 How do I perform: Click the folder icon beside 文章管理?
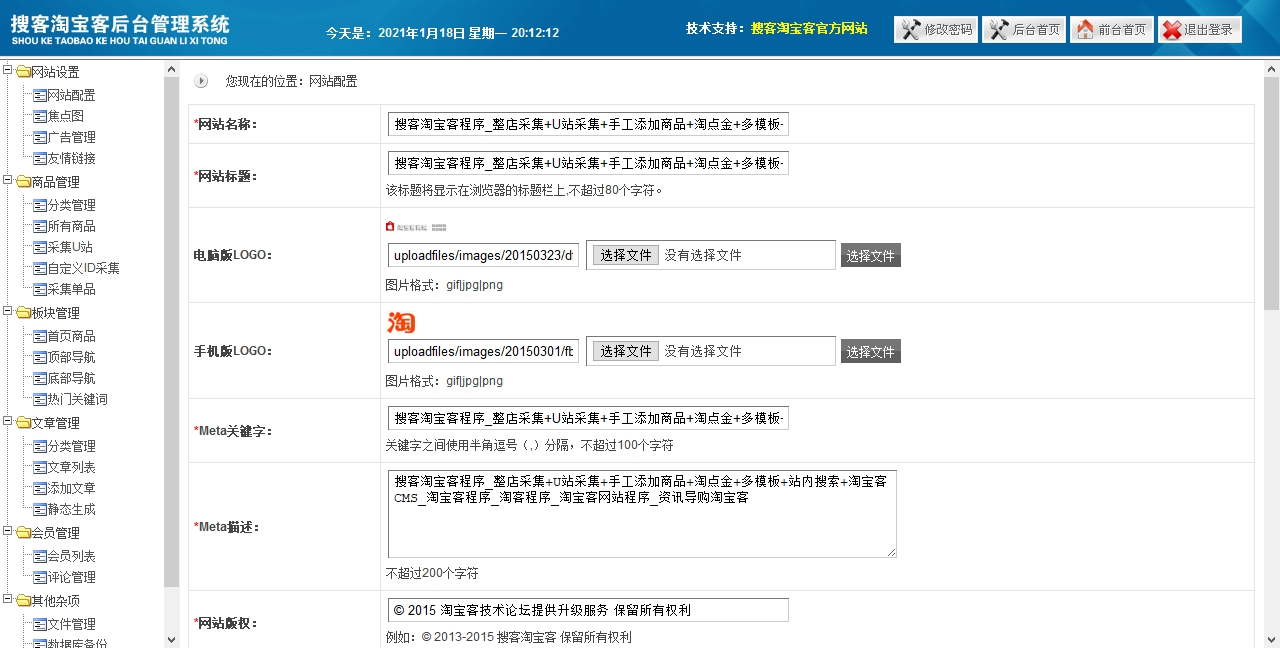23,423
